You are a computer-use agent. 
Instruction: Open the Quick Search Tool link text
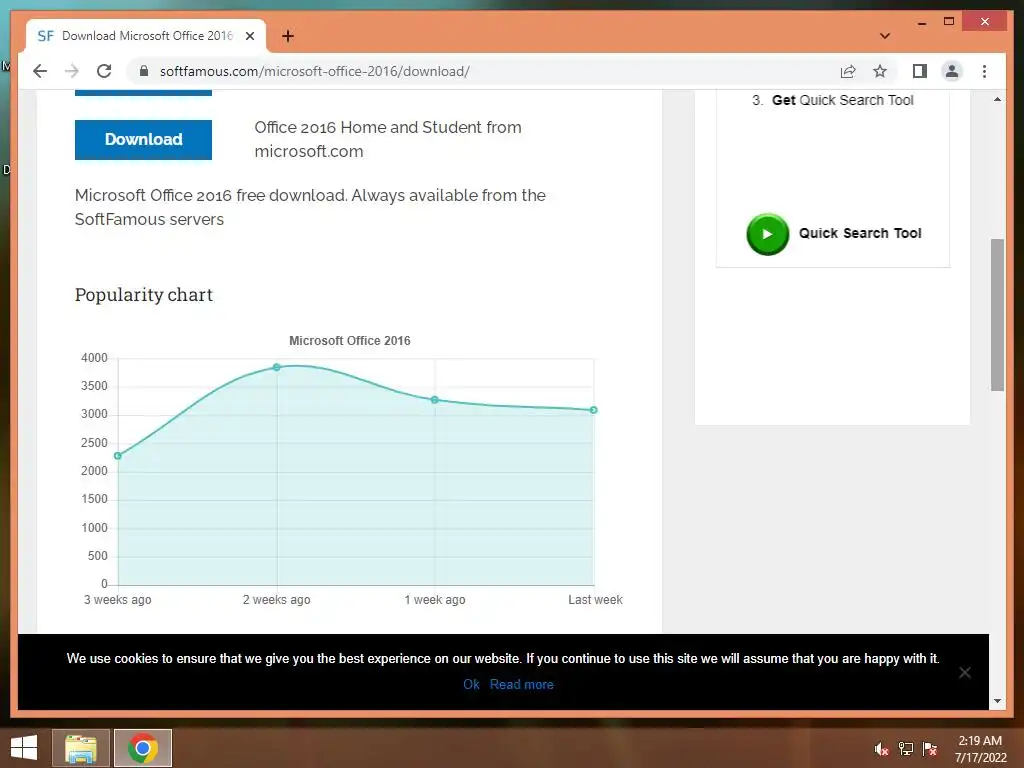pos(859,233)
